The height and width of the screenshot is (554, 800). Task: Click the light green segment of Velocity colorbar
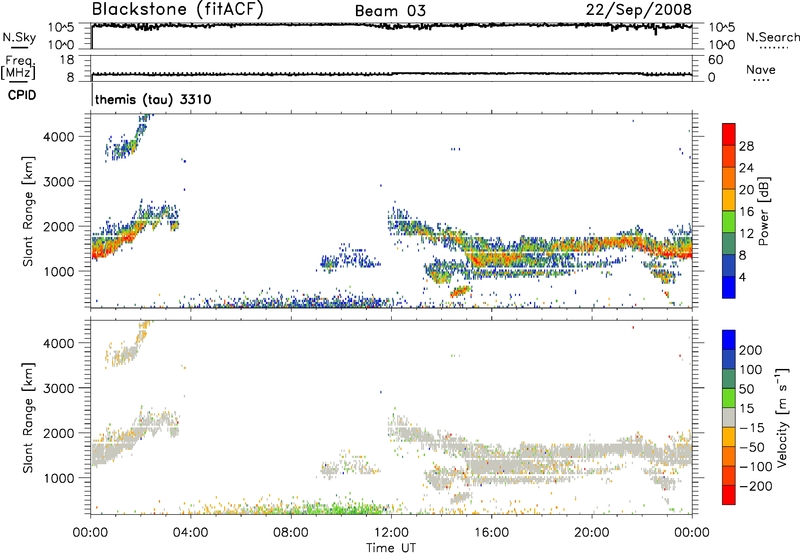coord(729,398)
